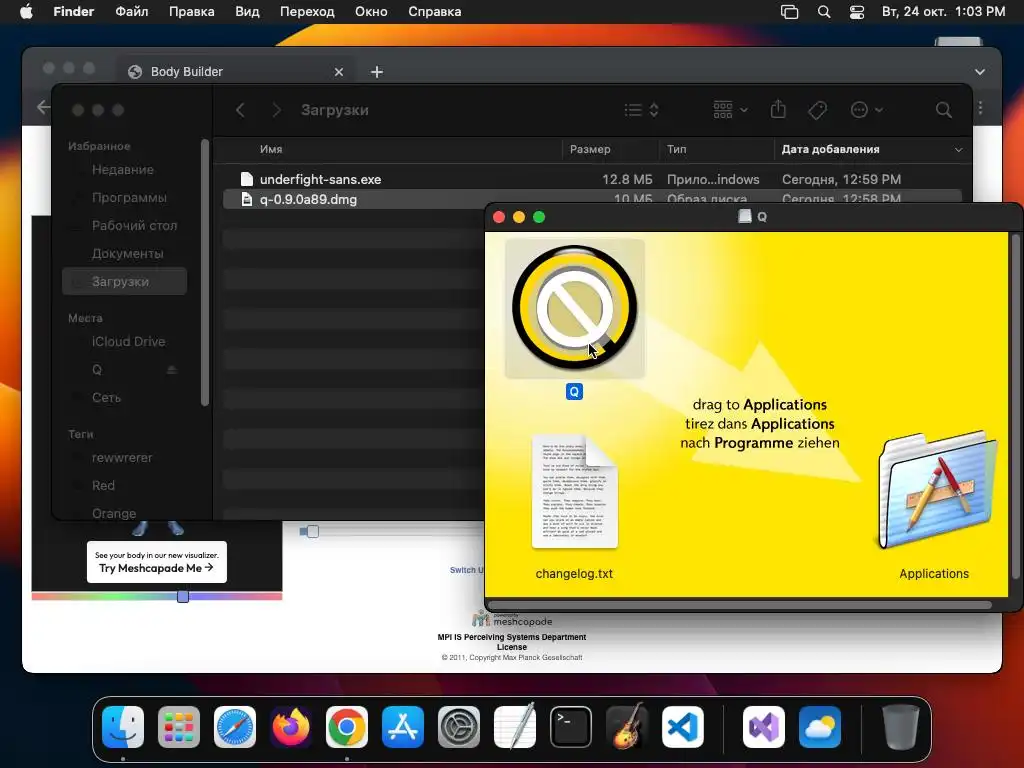Sort by Имя column header
Image resolution: width=1024 pixels, height=768 pixels.
pos(271,149)
